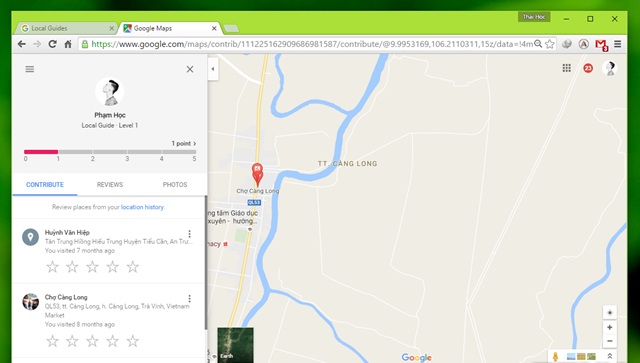640x363 pixels.
Task: Open Huỳnh Văn Hiệp place title
Action: pos(67,232)
